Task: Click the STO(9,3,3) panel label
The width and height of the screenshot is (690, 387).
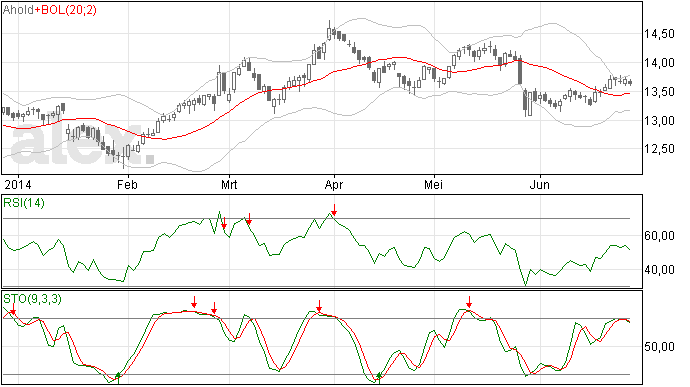Action: [x=33, y=299]
